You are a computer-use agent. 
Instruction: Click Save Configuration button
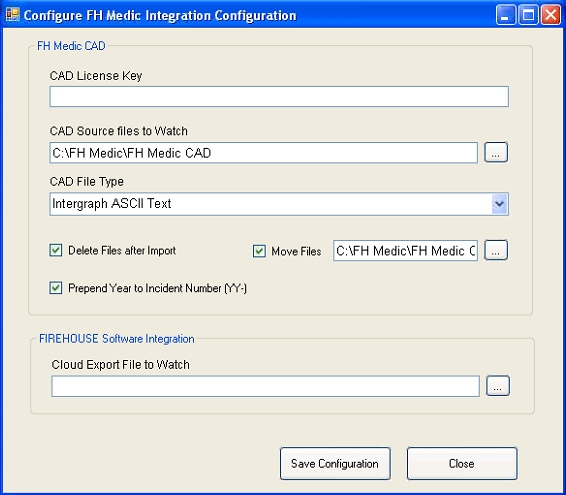(x=335, y=463)
